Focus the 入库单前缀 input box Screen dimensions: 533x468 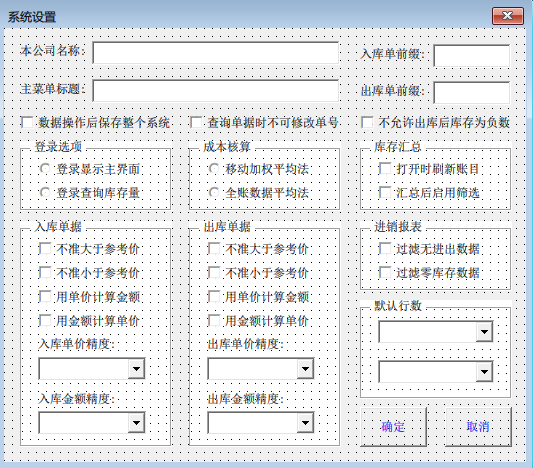(x=471, y=55)
